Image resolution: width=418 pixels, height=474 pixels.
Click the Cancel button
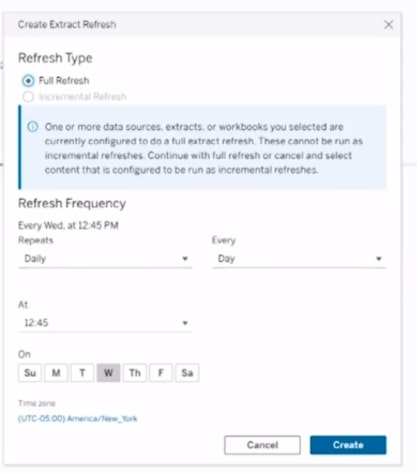coord(262,445)
